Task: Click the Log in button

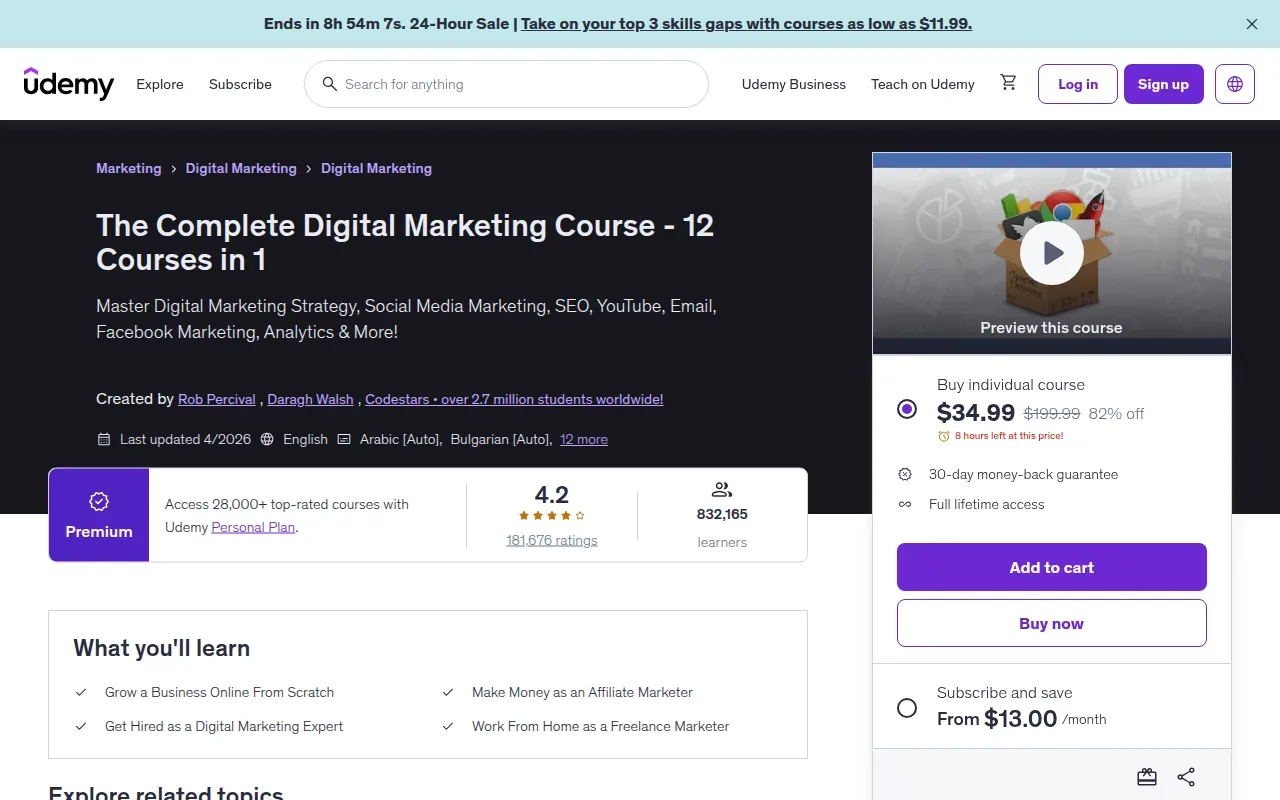Action: [1078, 84]
